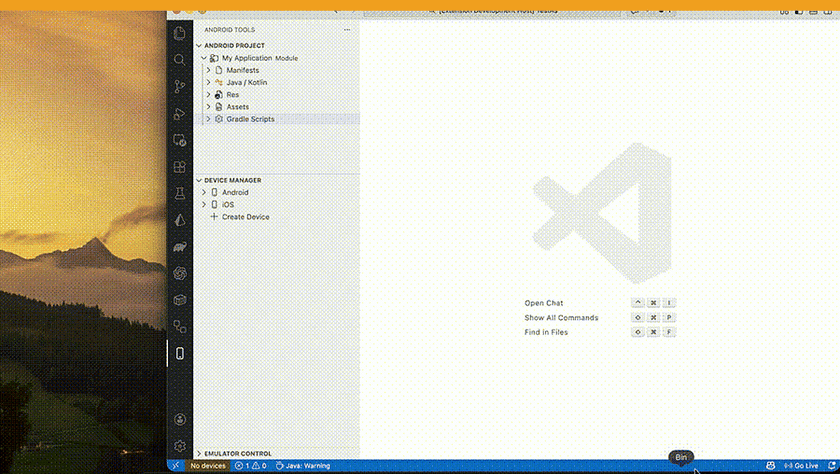Collapse the My Application module node

tap(204, 58)
